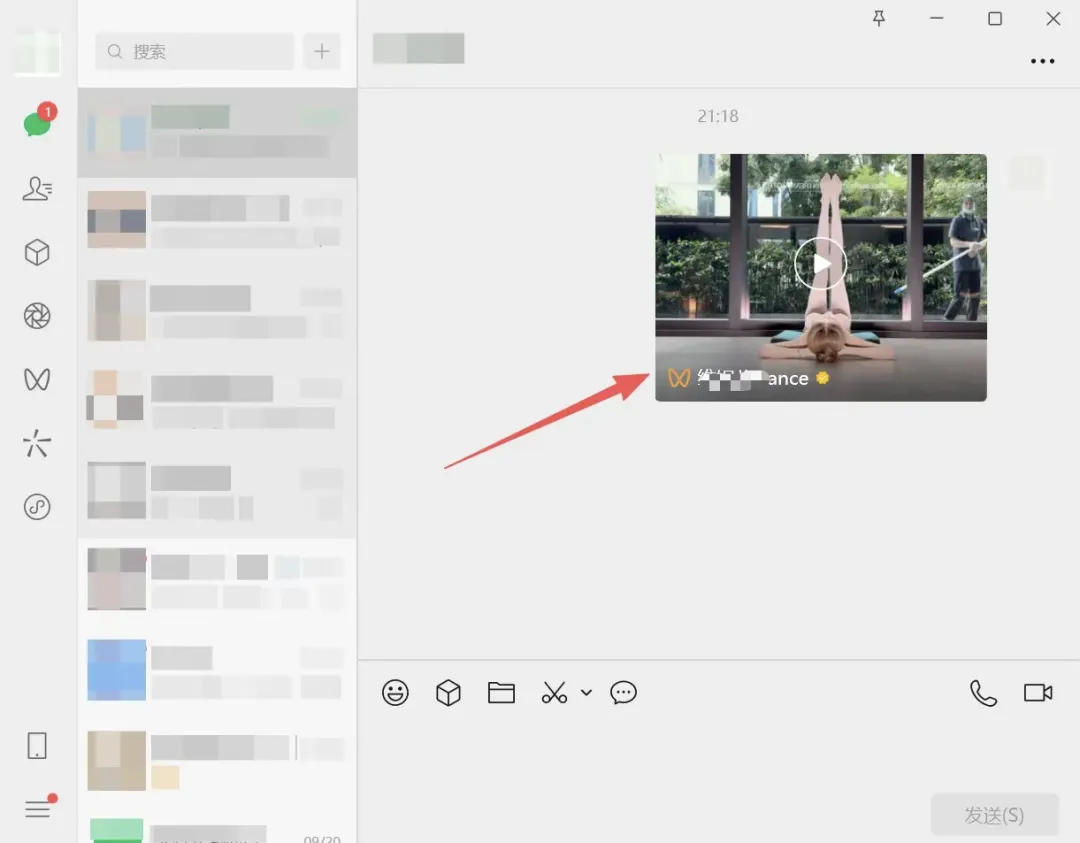Open the send file folder icon
This screenshot has height=843, width=1080.
[x=501, y=692]
